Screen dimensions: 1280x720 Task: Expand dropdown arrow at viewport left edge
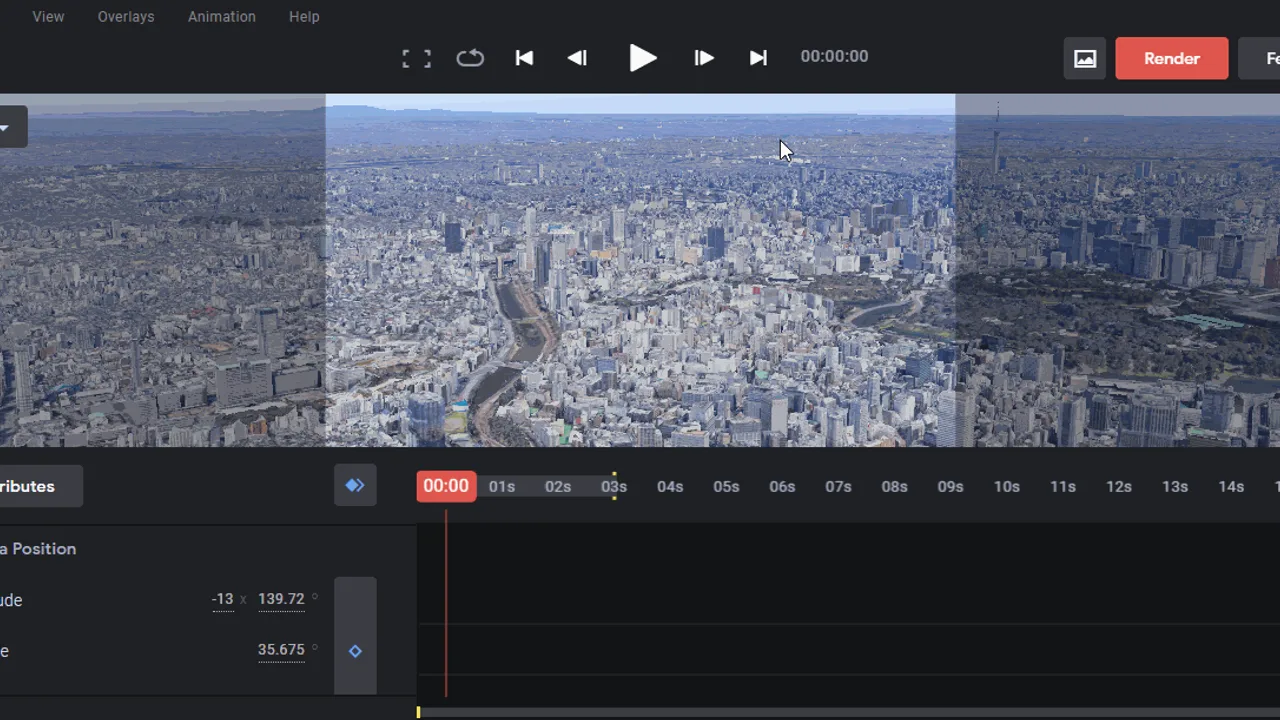tap(6, 128)
